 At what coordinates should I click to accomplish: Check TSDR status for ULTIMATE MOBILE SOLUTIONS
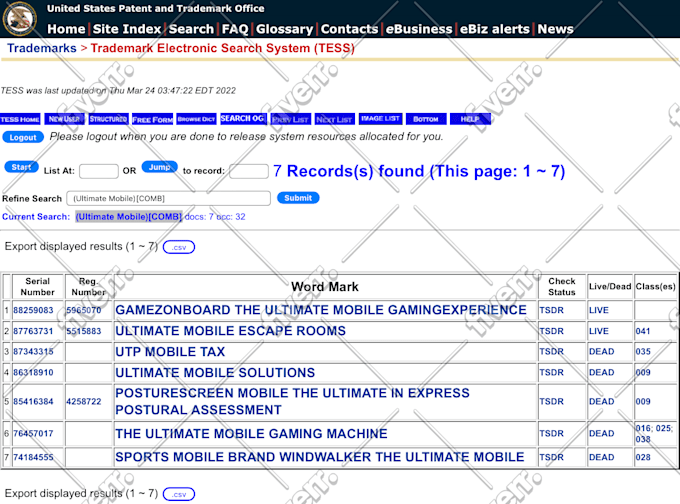pos(552,372)
